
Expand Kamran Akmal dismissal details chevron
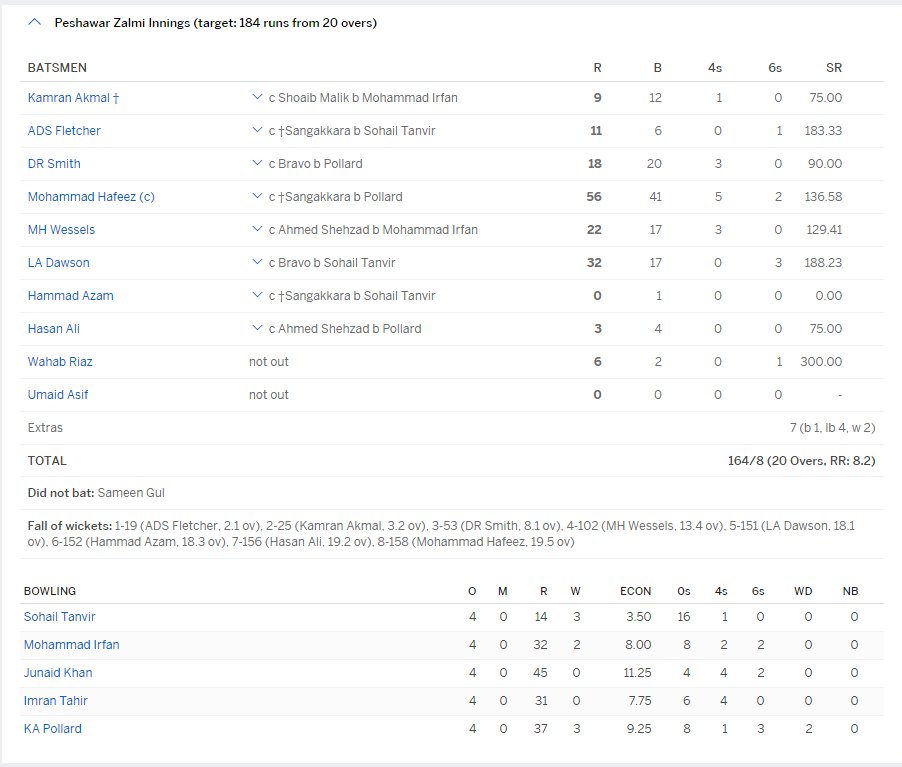tap(257, 98)
